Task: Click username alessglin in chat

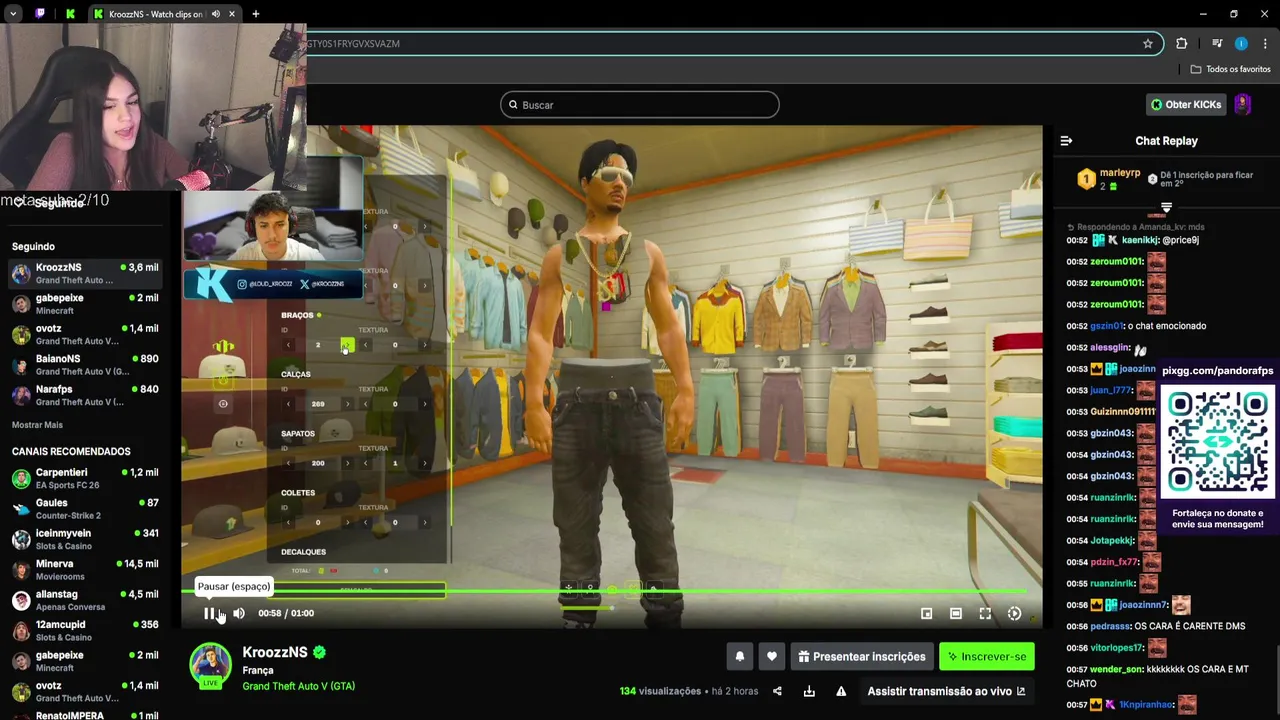Action: point(1110,347)
